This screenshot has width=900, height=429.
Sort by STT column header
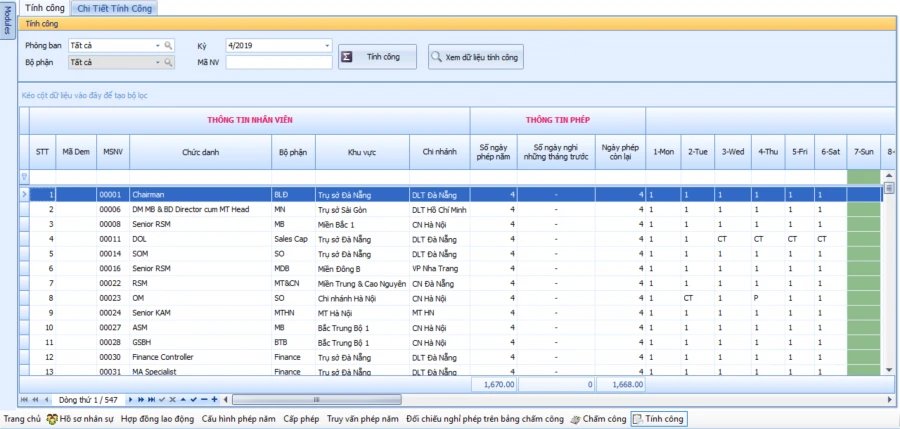coord(42,152)
